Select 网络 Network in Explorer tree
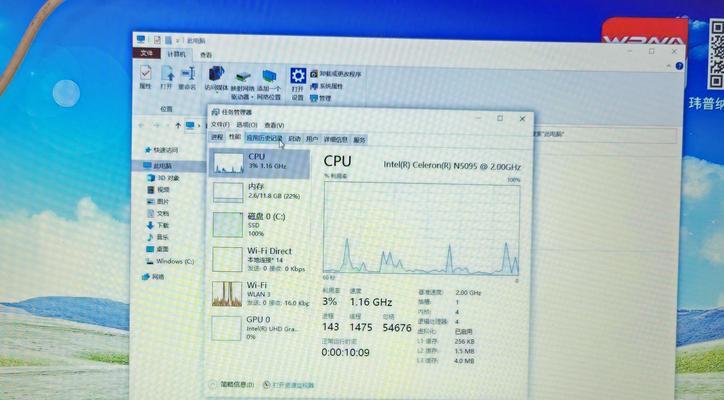The width and height of the screenshot is (724, 400). (x=153, y=277)
